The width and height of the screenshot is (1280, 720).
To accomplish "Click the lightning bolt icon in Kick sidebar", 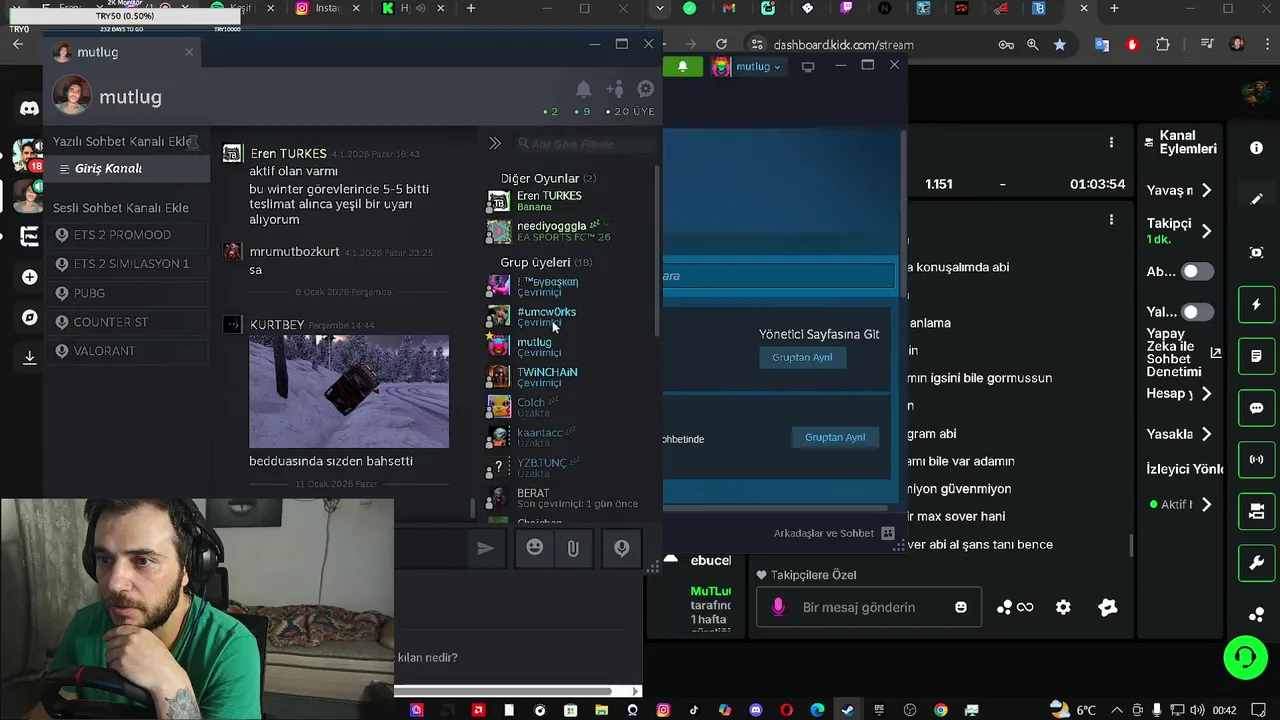I will [x=1257, y=304].
